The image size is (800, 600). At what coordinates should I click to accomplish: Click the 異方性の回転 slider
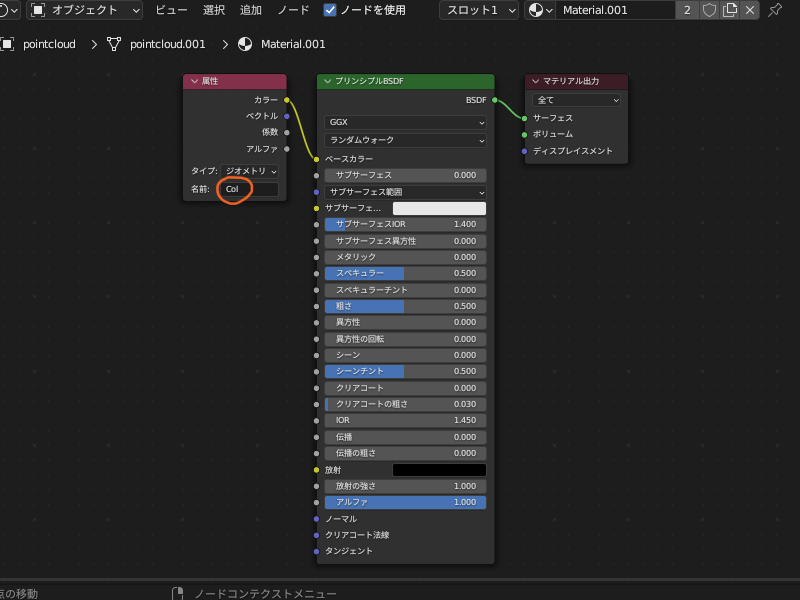(405, 339)
